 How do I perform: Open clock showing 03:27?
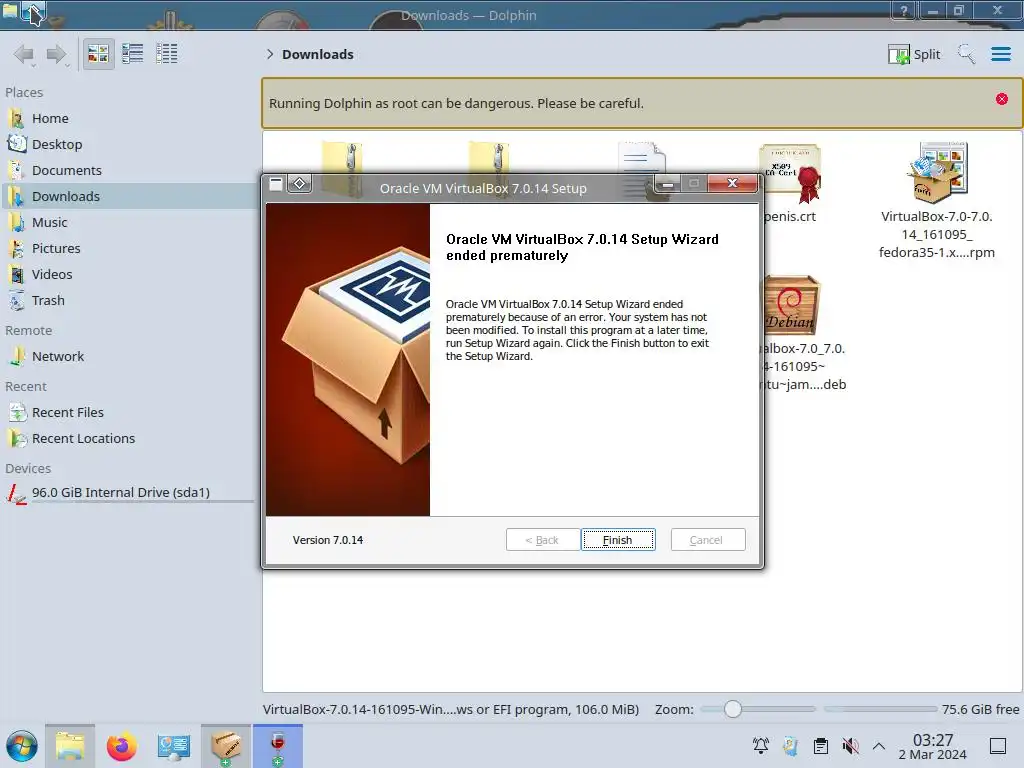(x=933, y=746)
